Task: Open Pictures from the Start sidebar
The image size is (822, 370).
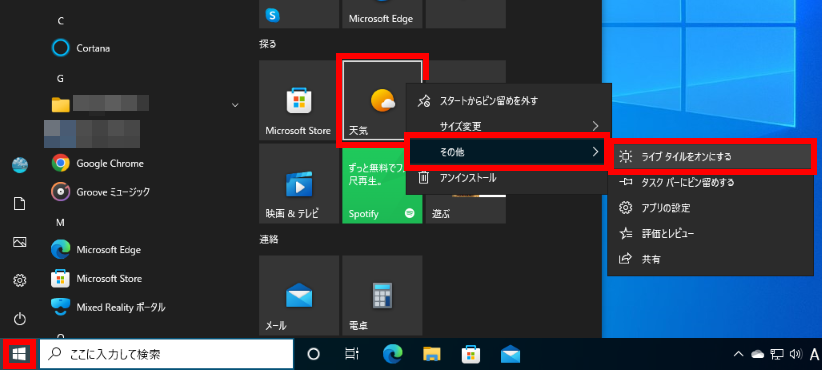Action: pos(19,242)
